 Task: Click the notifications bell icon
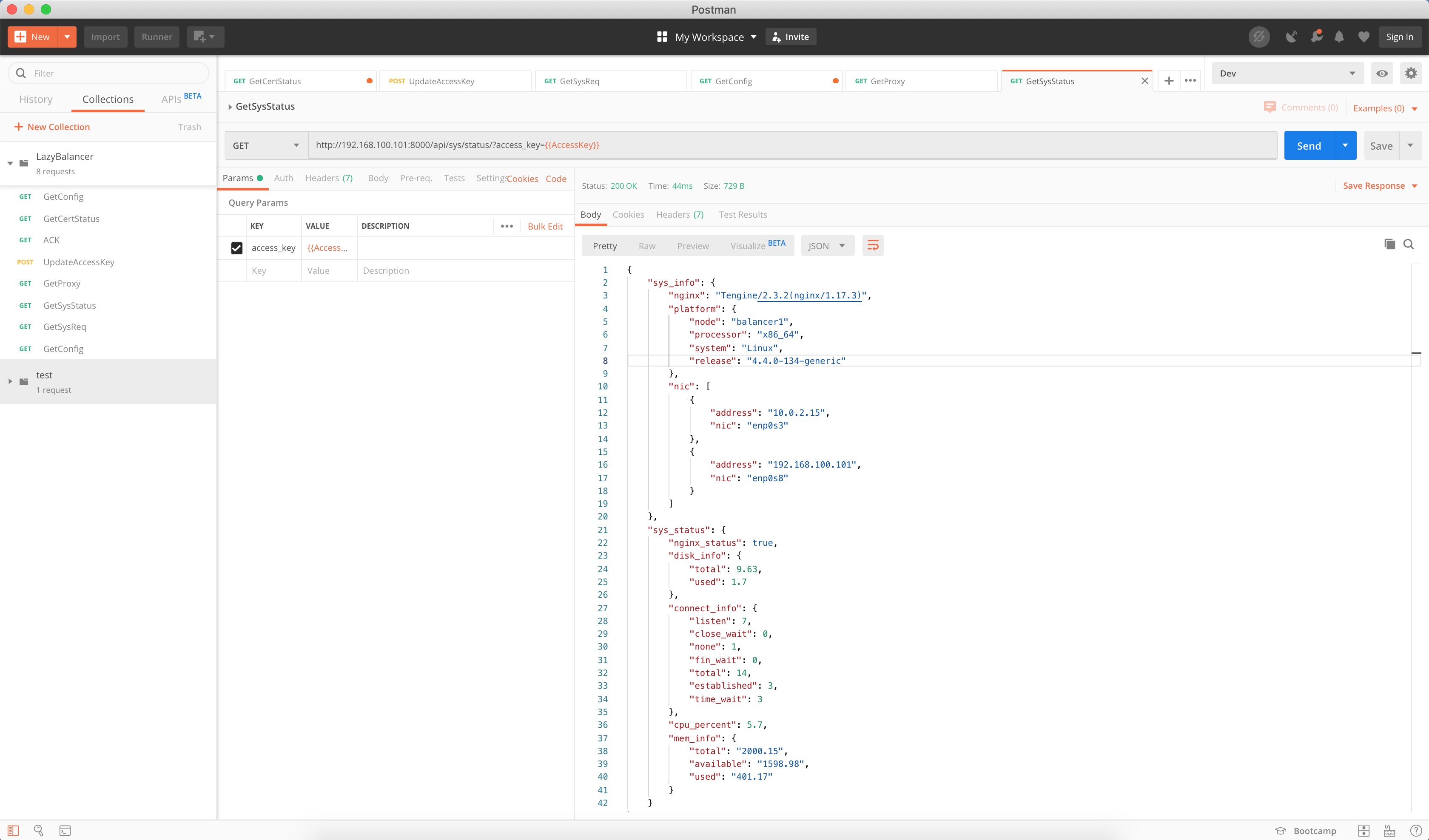1339,37
